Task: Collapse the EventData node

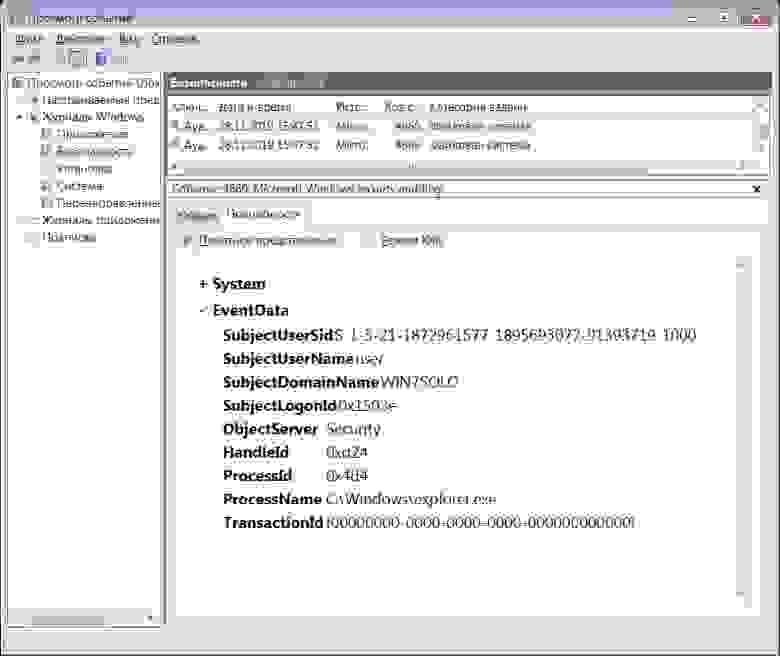Action: (203, 310)
